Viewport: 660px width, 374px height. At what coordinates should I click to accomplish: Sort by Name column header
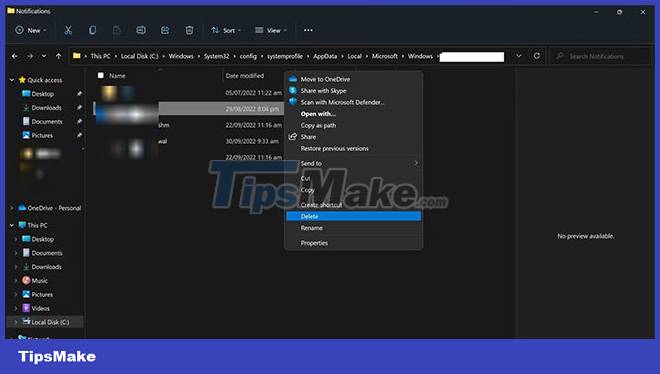point(117,76)
